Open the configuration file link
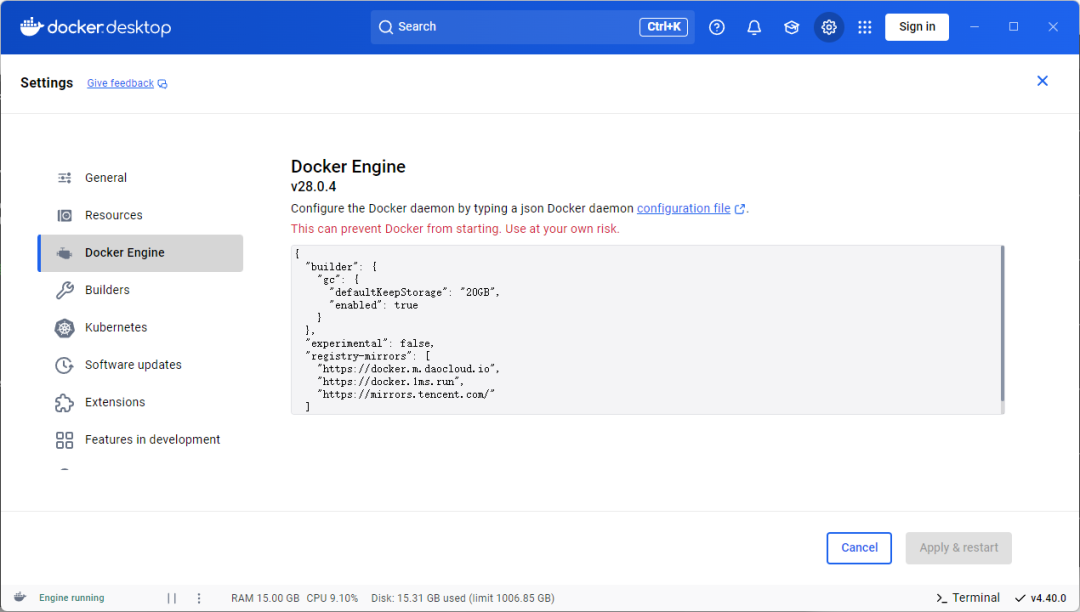The image size is (1080, 612). click(683, 209)
